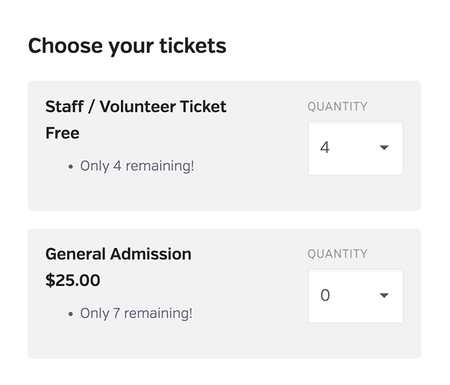This screenshot has height=385, width=450.
Task: Click the bullet before Only 4 remaining
Action: pyautogui.click(x=70, y=166)
